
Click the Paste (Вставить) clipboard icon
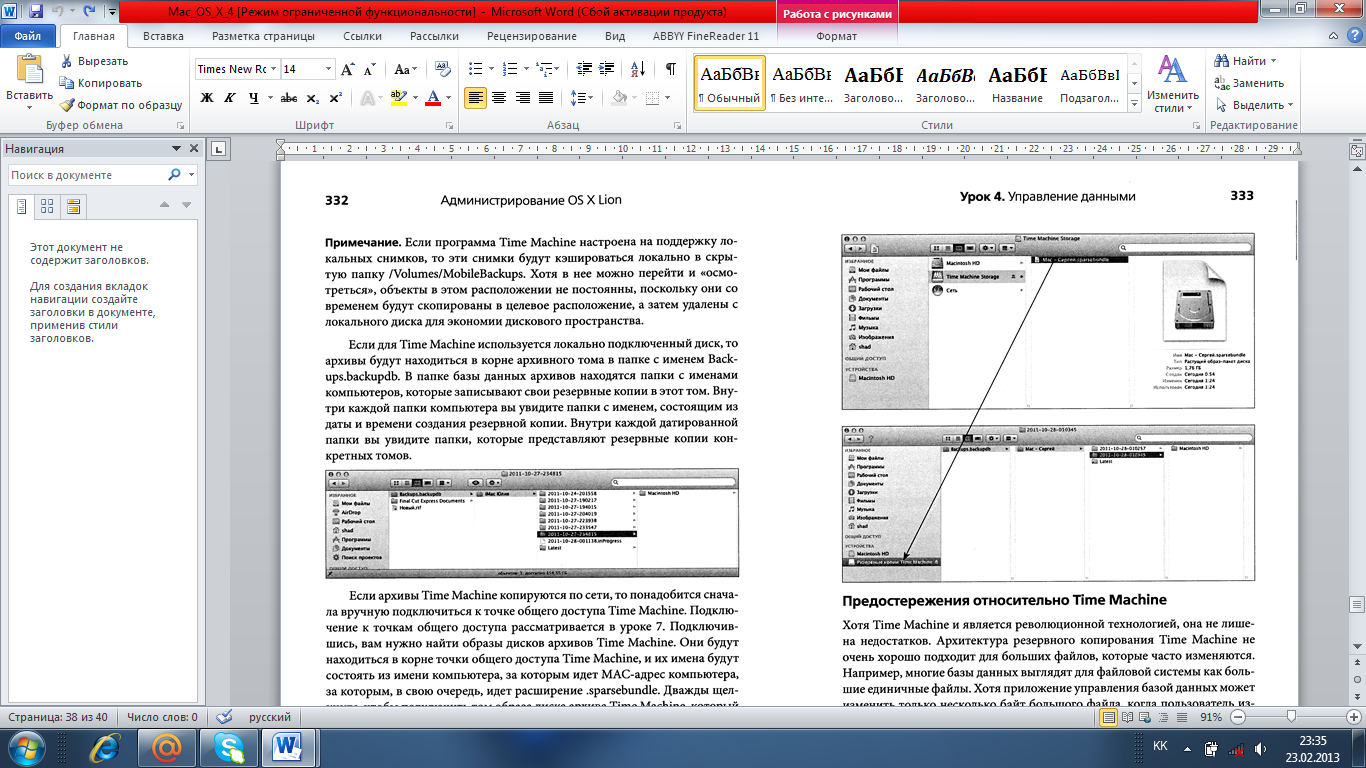coord(30,71)
